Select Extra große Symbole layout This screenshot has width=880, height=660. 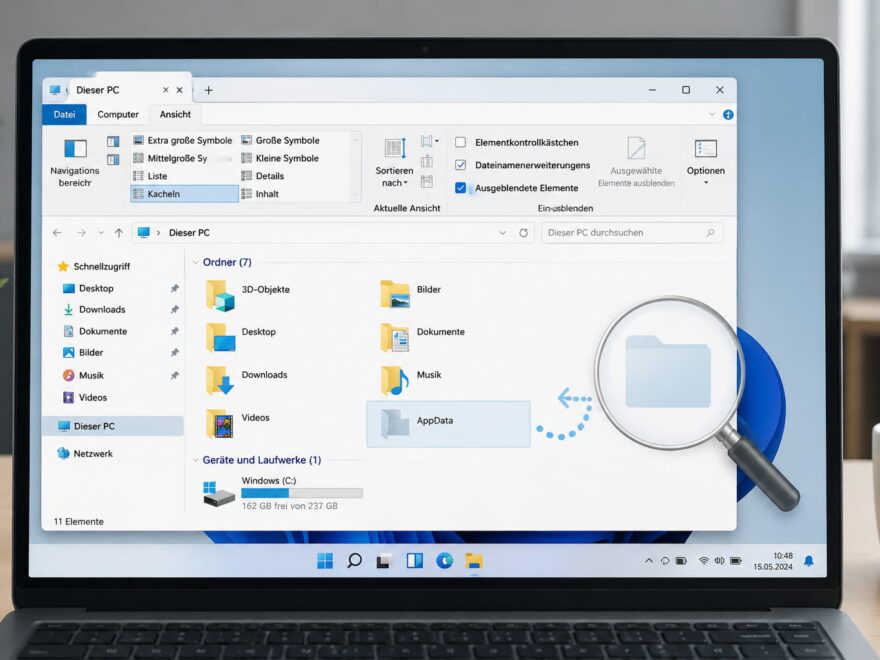(x=183, y=140)
